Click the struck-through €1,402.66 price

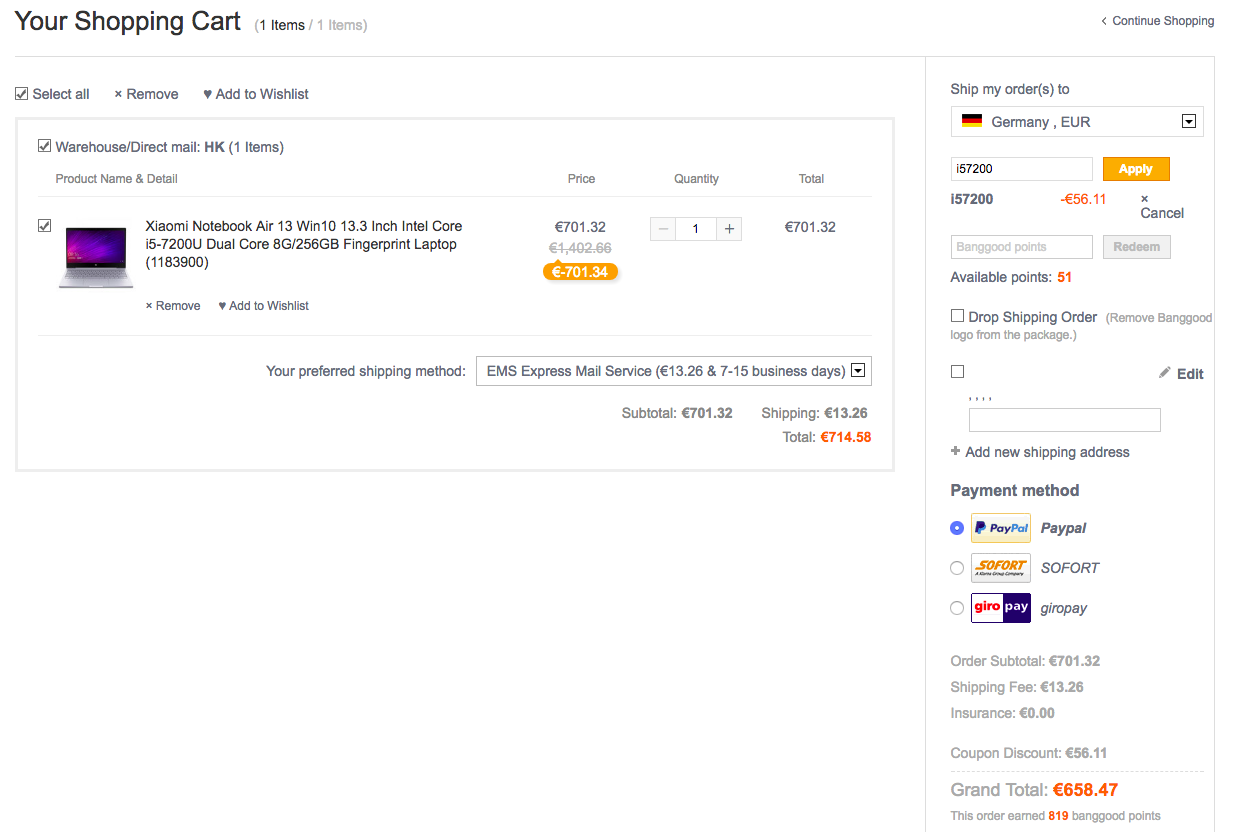coord(581,248)
